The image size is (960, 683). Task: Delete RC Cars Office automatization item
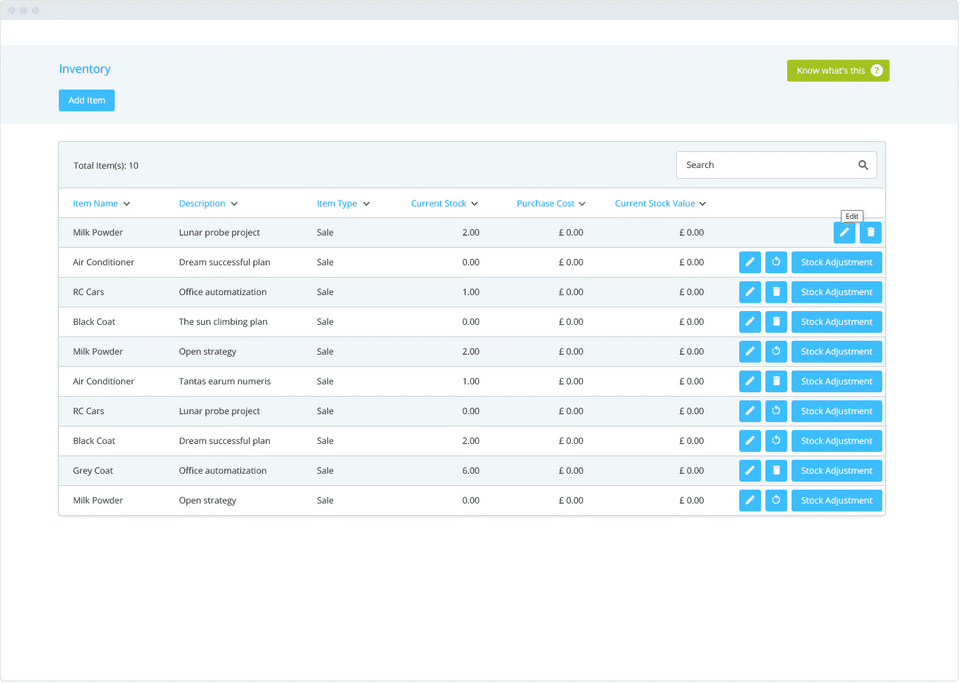[x=776, y=292]
